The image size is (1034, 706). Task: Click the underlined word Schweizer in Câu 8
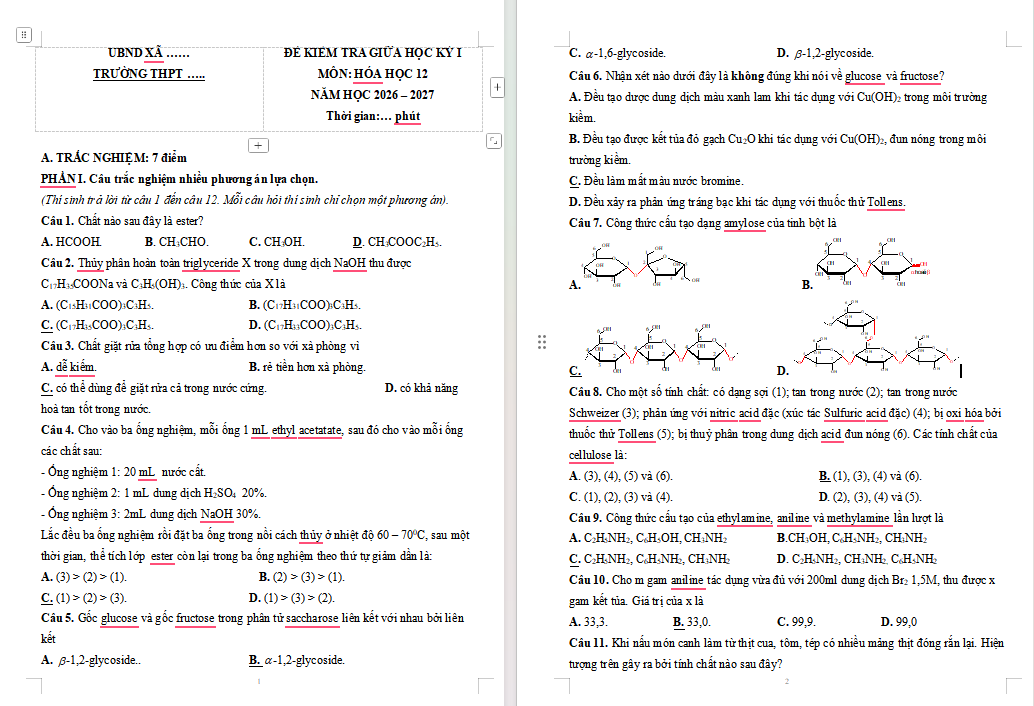pyautogui.click(x=594, y=413)
